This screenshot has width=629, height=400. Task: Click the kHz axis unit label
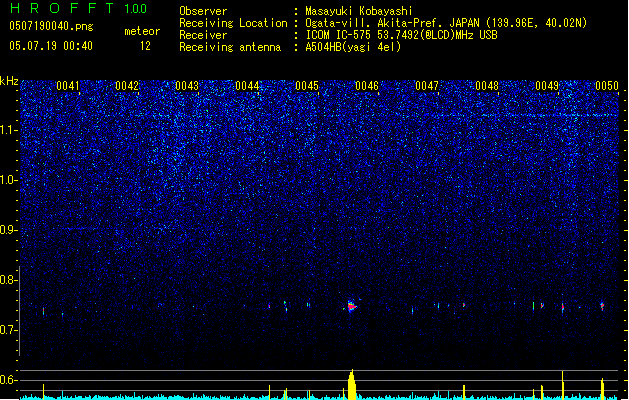pyautogui.click(x=9, y=81)
